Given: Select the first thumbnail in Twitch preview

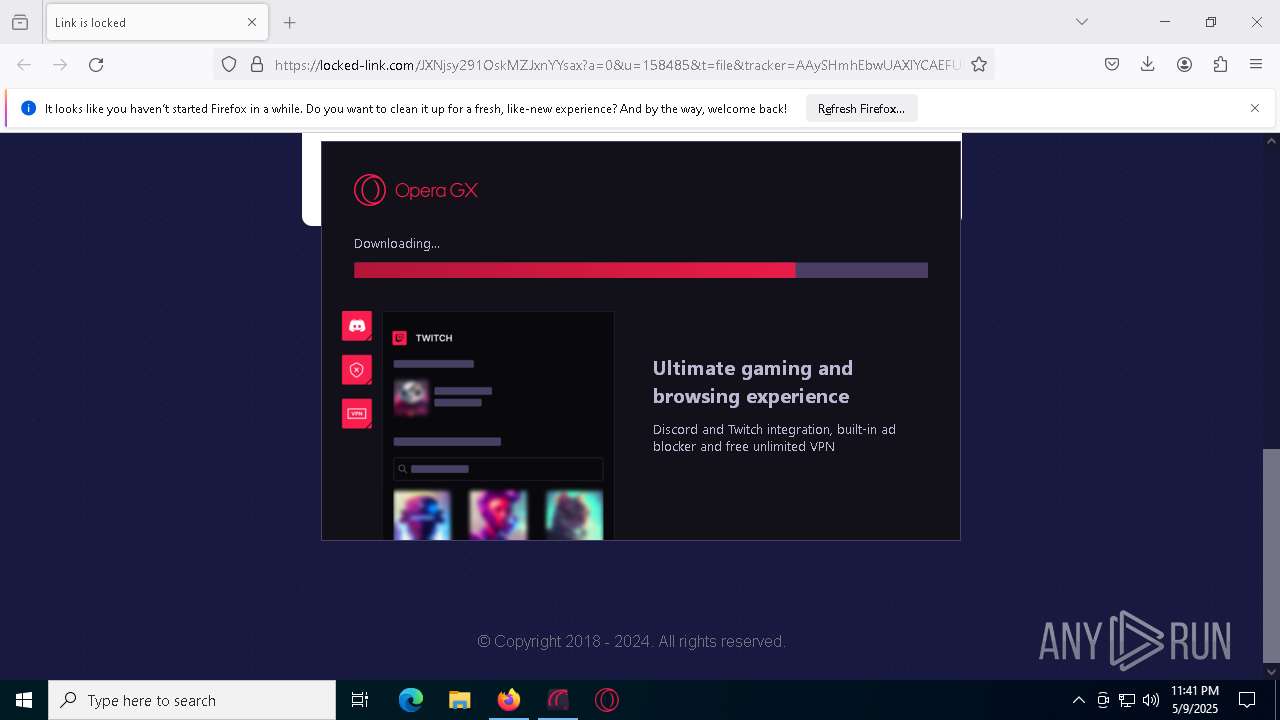Looking at the screenshot, I should (x=422, y=514).
